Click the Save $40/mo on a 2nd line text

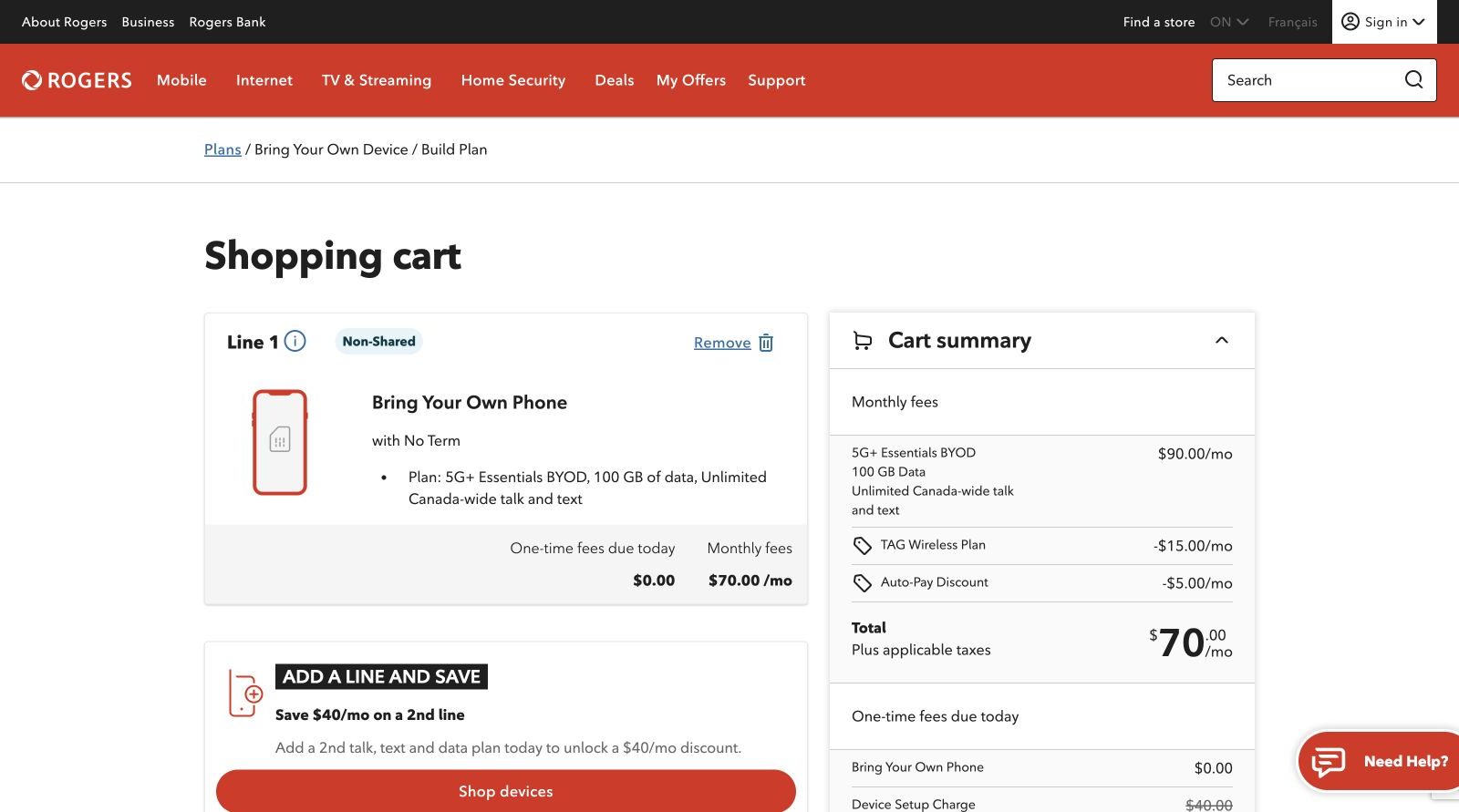pyautogui.click(x=370, y=714)
